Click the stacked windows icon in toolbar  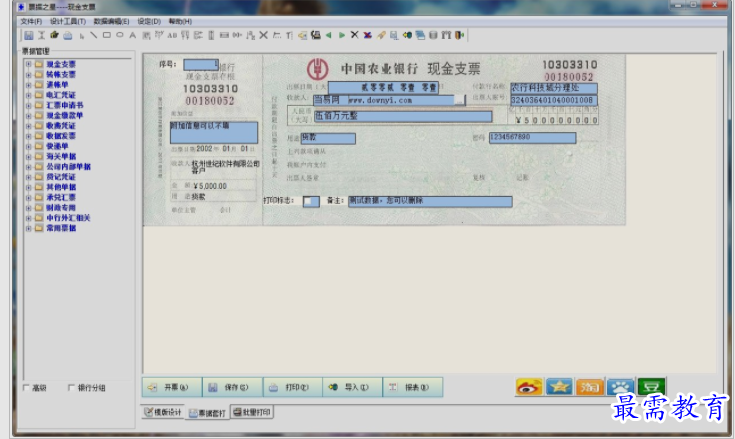[x=420, y=35]
